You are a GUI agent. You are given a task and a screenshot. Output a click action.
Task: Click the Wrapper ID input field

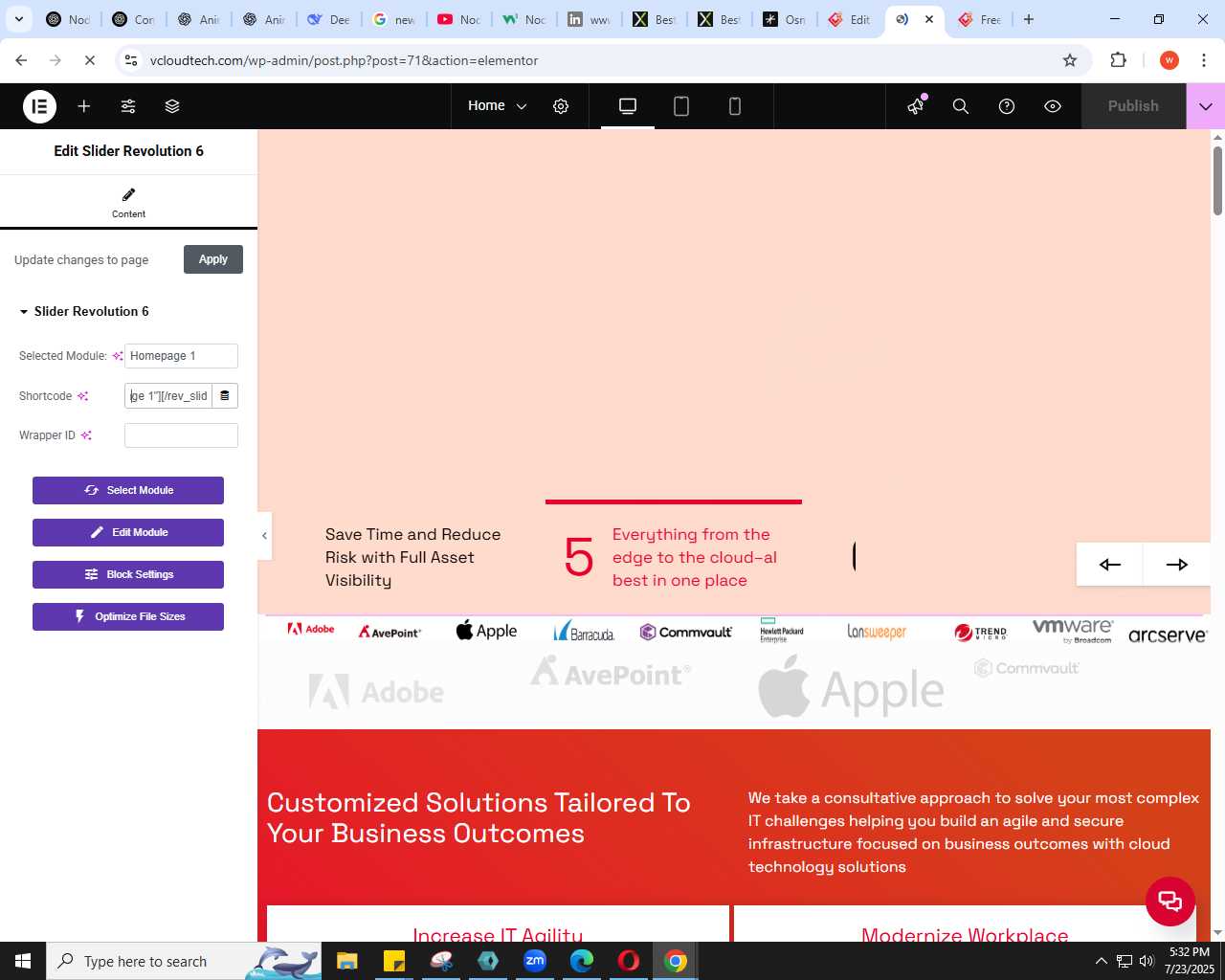click(x=181, y=435)
